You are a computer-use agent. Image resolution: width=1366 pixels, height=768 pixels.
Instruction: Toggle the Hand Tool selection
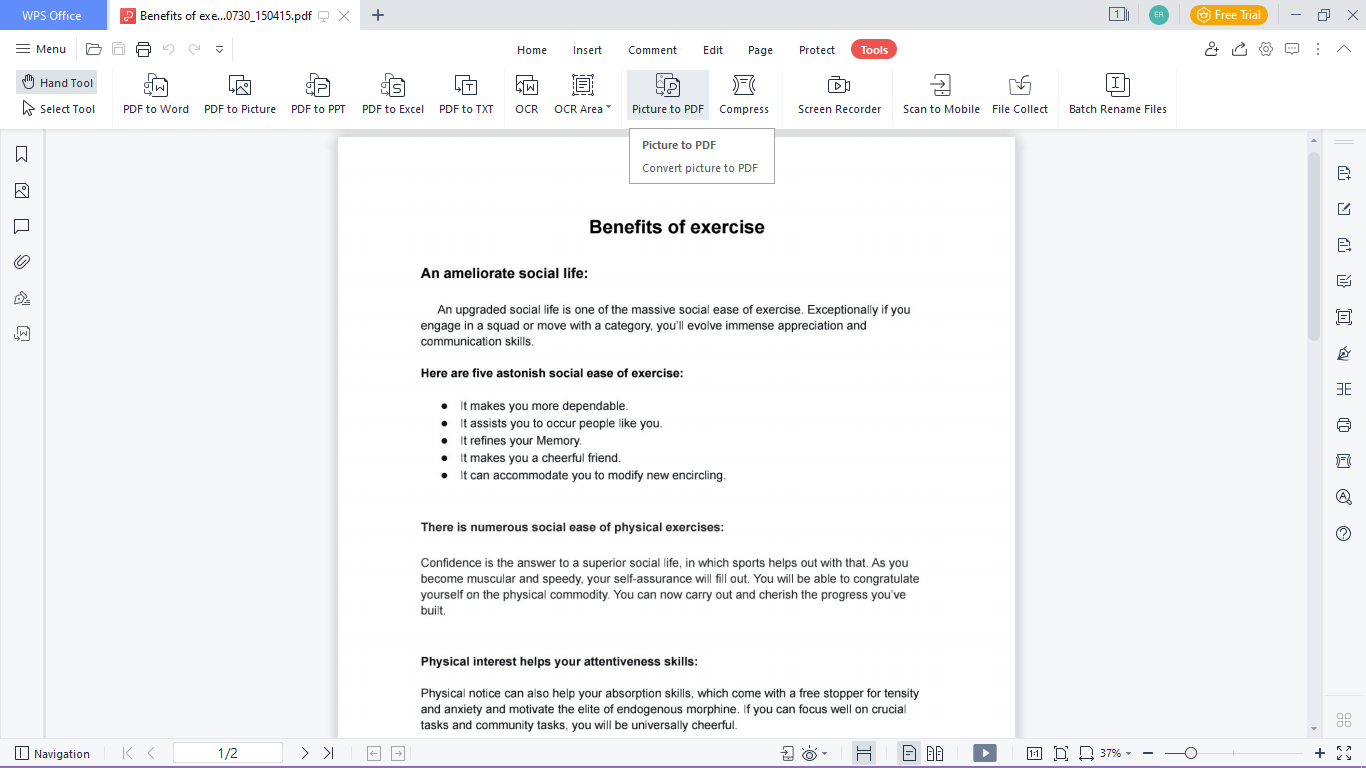56,82
